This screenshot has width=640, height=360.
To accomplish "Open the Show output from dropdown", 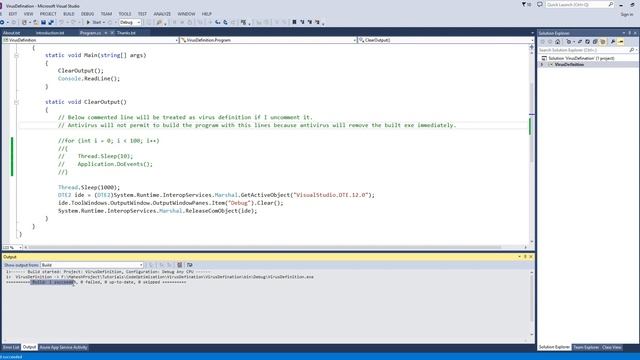I will (92, 265).
